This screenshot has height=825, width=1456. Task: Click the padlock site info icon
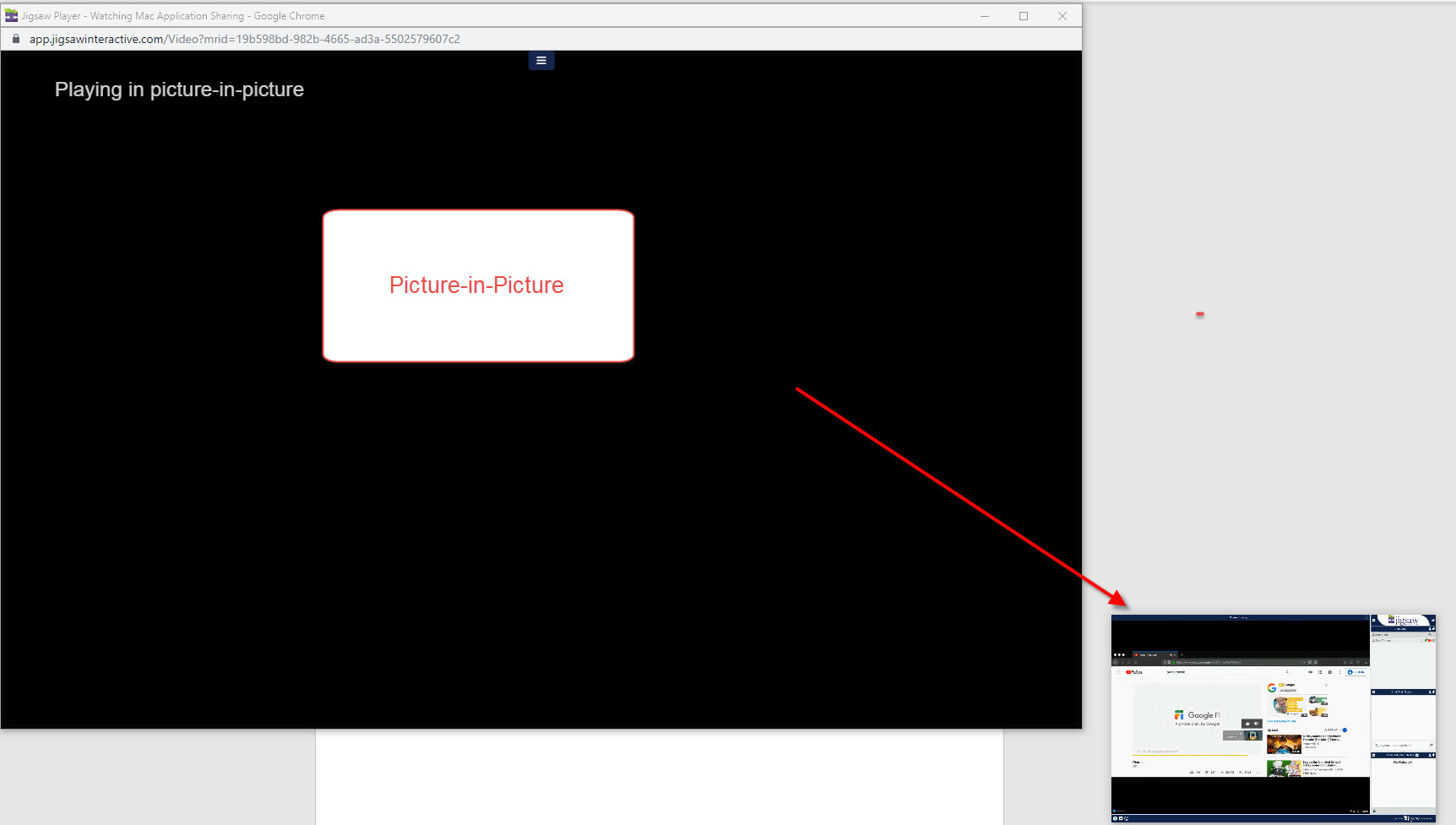pos(15,39)
